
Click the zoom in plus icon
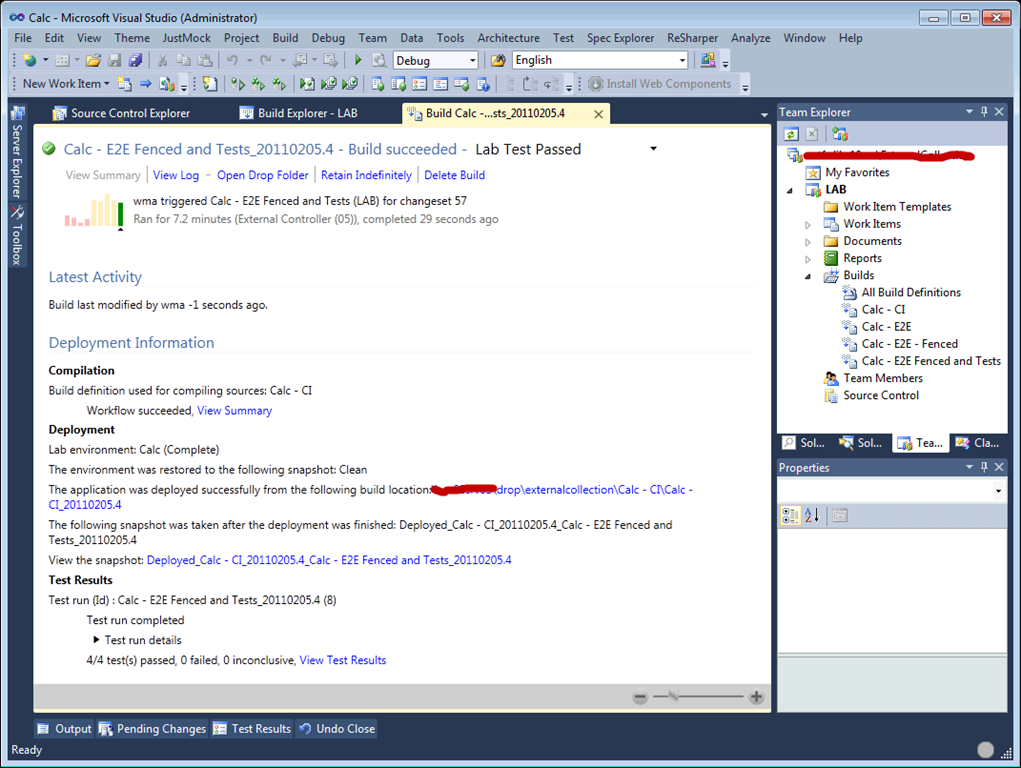click(756, 697)
